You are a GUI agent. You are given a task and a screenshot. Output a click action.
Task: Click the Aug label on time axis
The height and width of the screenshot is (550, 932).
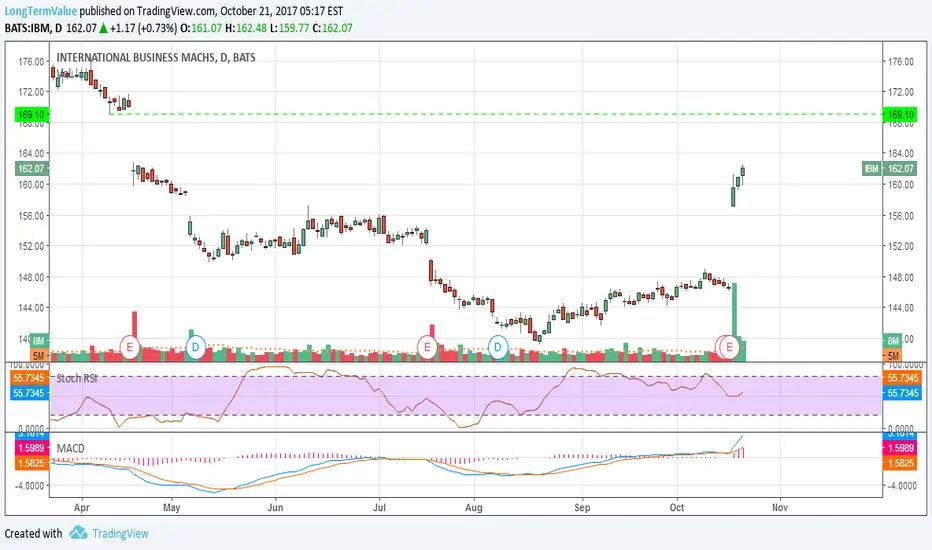click(474, 507)
